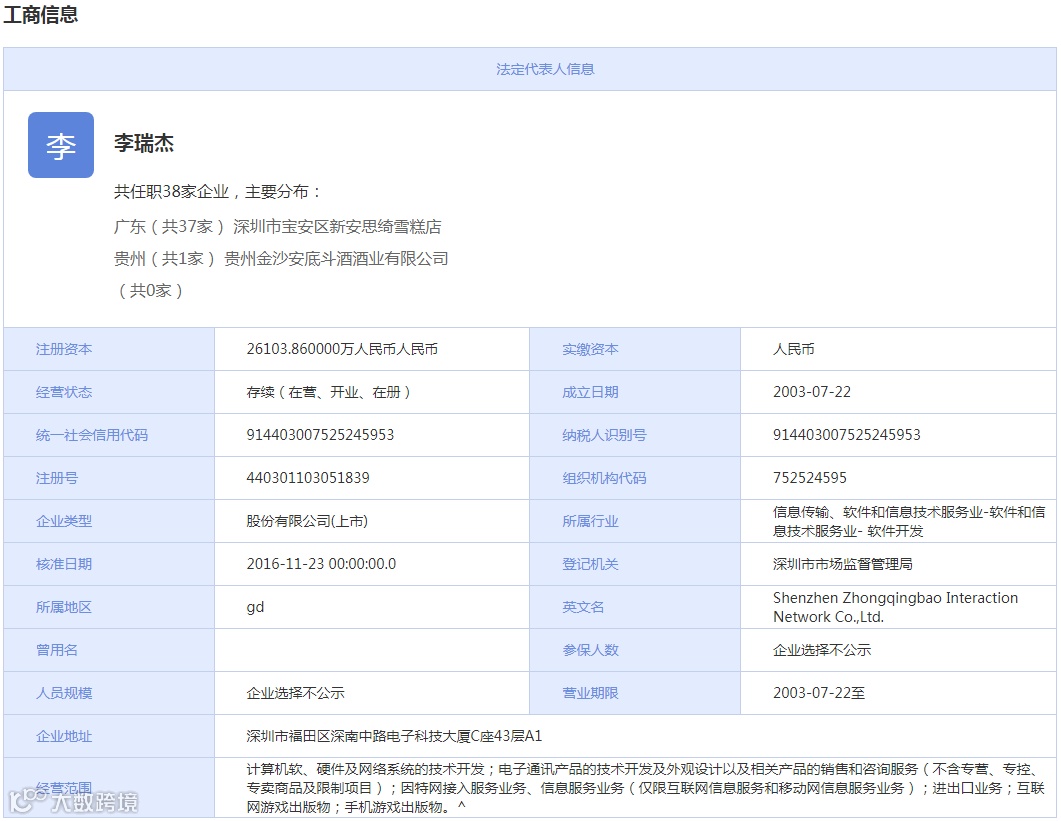
Task: Open legal representative 李瑞杰 name link
Action: pyautogui.click(x=143, y=143)
